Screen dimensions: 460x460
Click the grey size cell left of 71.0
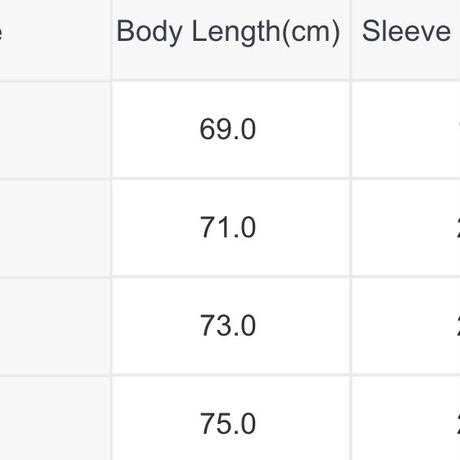pyautogui.click(x=55, y=227)
